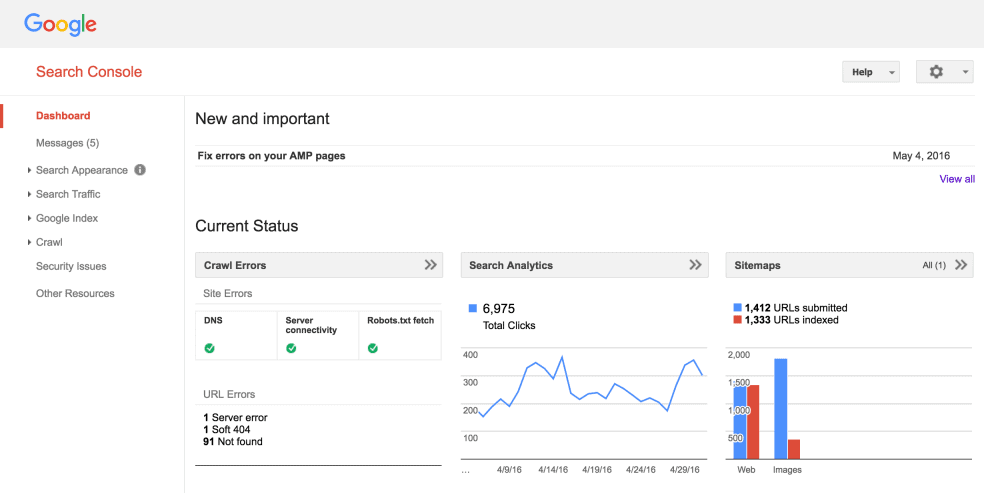Click the Google logo
Viewport: 984px width, 493px height.
click(60, 24)
